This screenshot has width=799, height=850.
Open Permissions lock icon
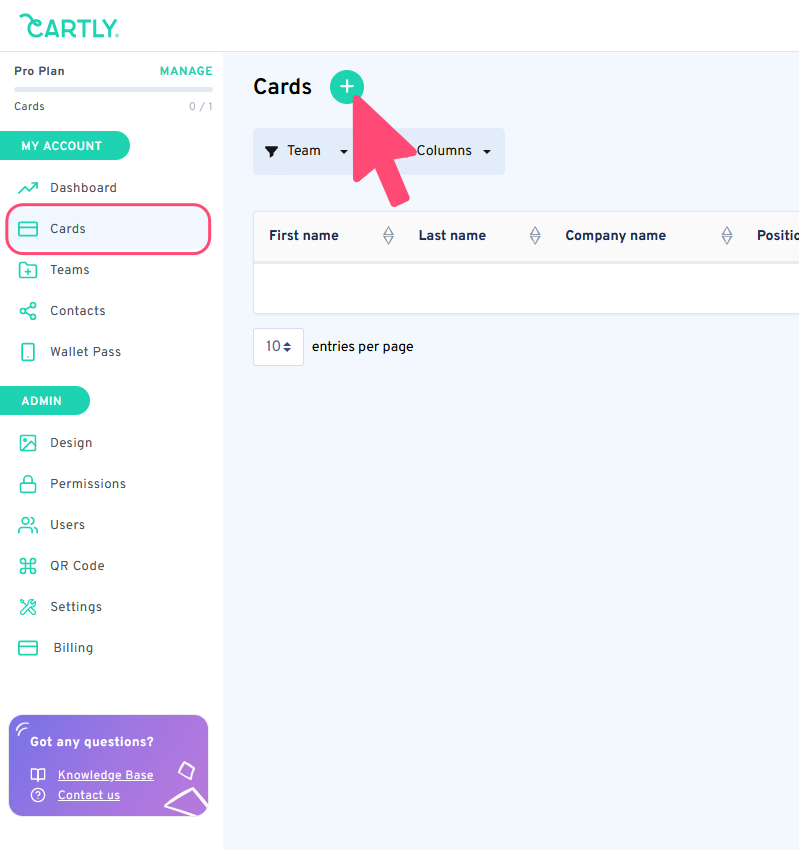tap(28, 484)
